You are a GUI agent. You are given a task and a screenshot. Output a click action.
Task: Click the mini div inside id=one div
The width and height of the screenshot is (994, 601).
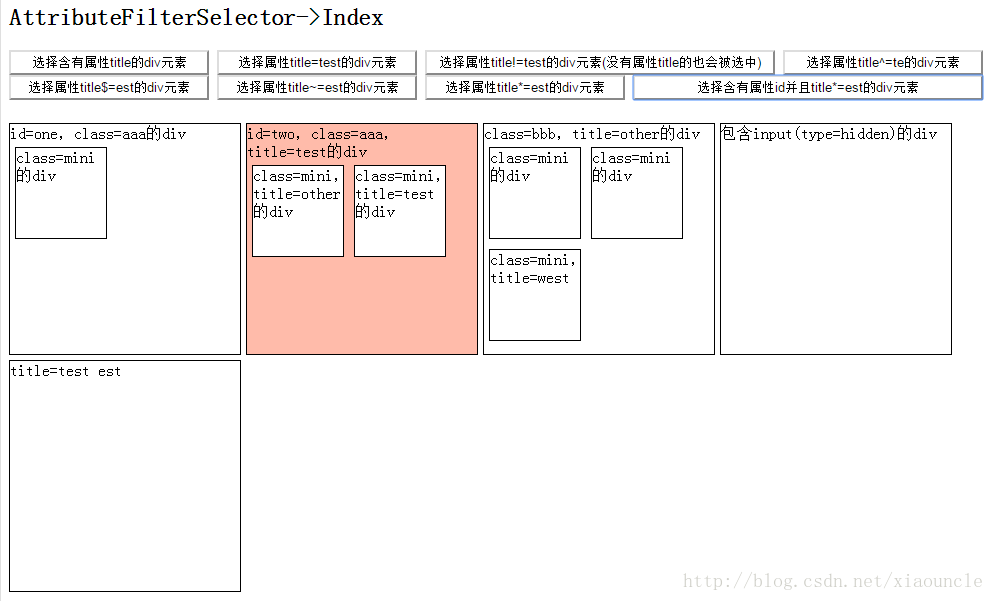point(61,193)
